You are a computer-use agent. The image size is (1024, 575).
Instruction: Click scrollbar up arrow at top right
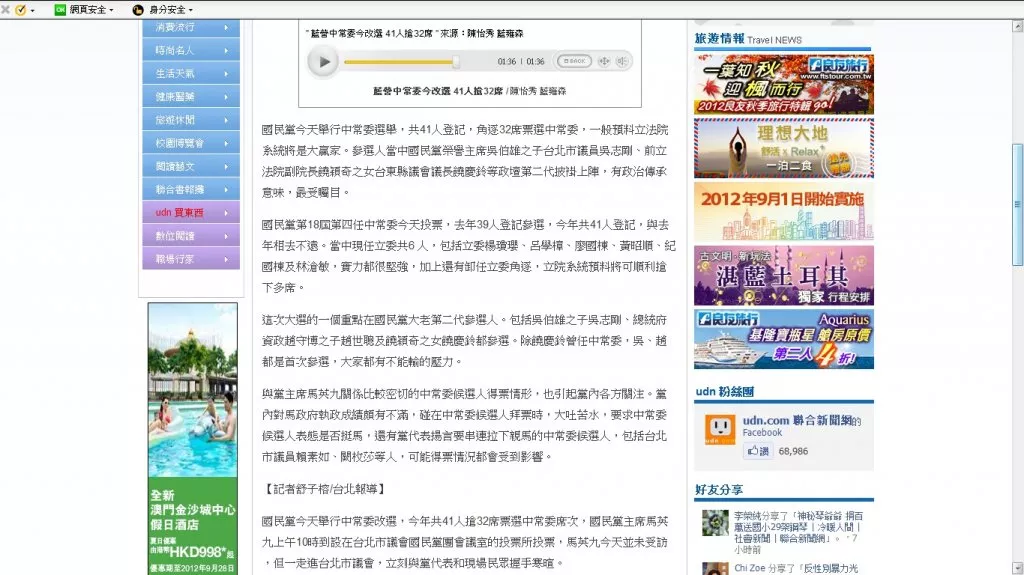1017,26
